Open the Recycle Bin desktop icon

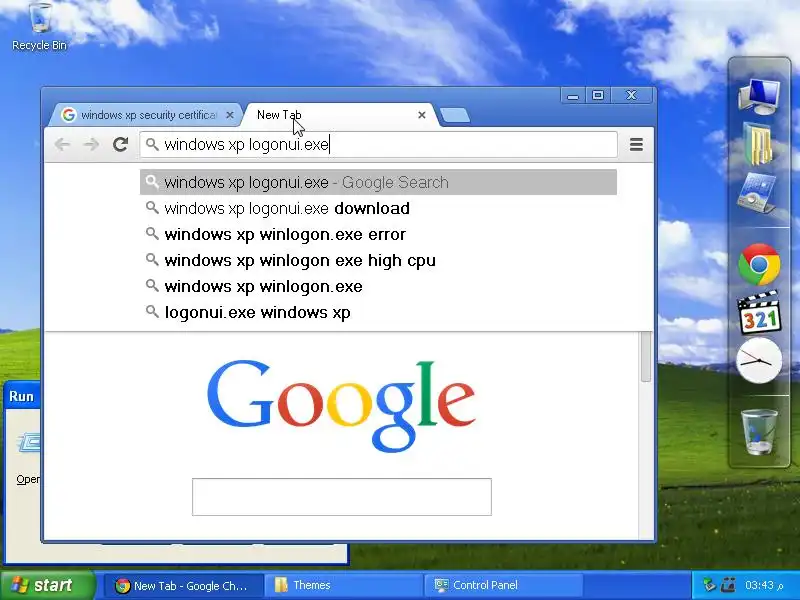[40, 27]
